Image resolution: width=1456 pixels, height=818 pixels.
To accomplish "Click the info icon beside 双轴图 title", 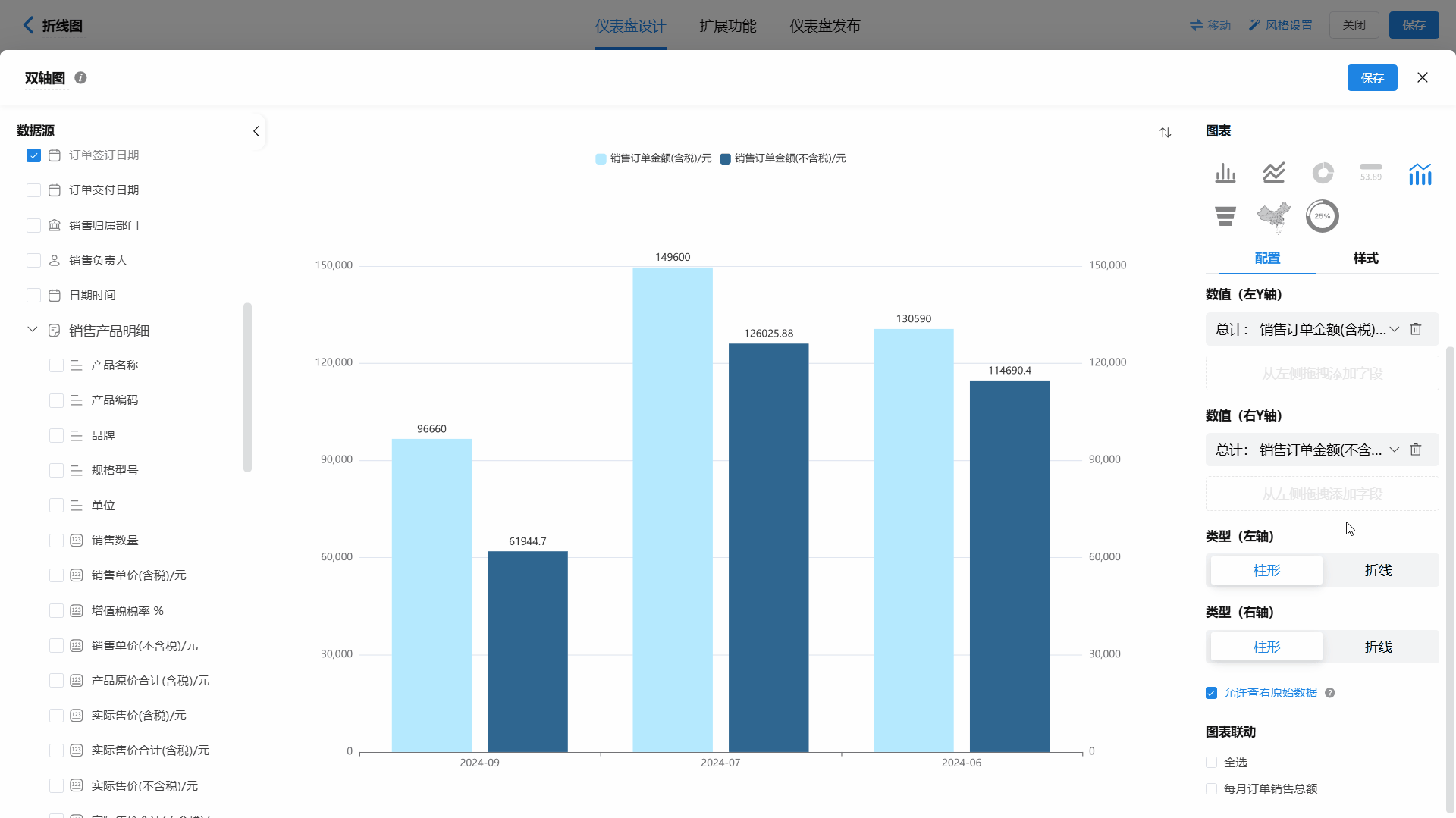I will click(x=80, y=78).
